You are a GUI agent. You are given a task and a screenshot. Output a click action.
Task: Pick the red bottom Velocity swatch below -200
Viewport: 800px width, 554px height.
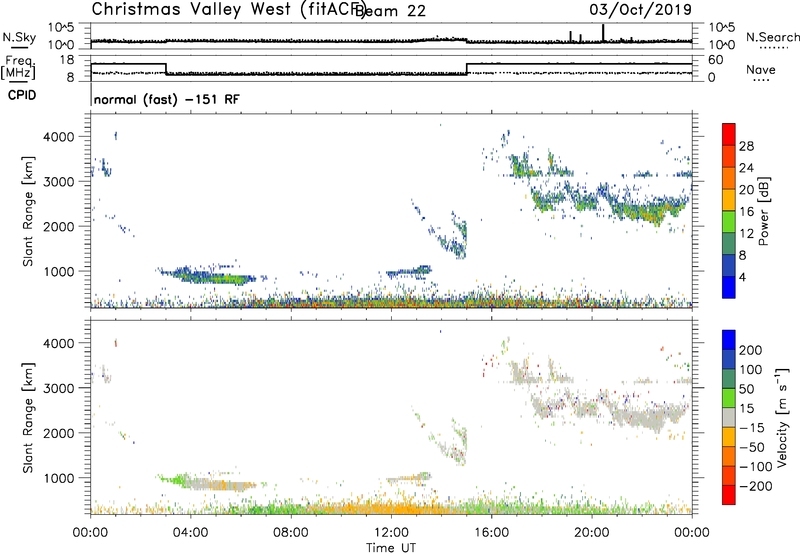click(729, 495)
